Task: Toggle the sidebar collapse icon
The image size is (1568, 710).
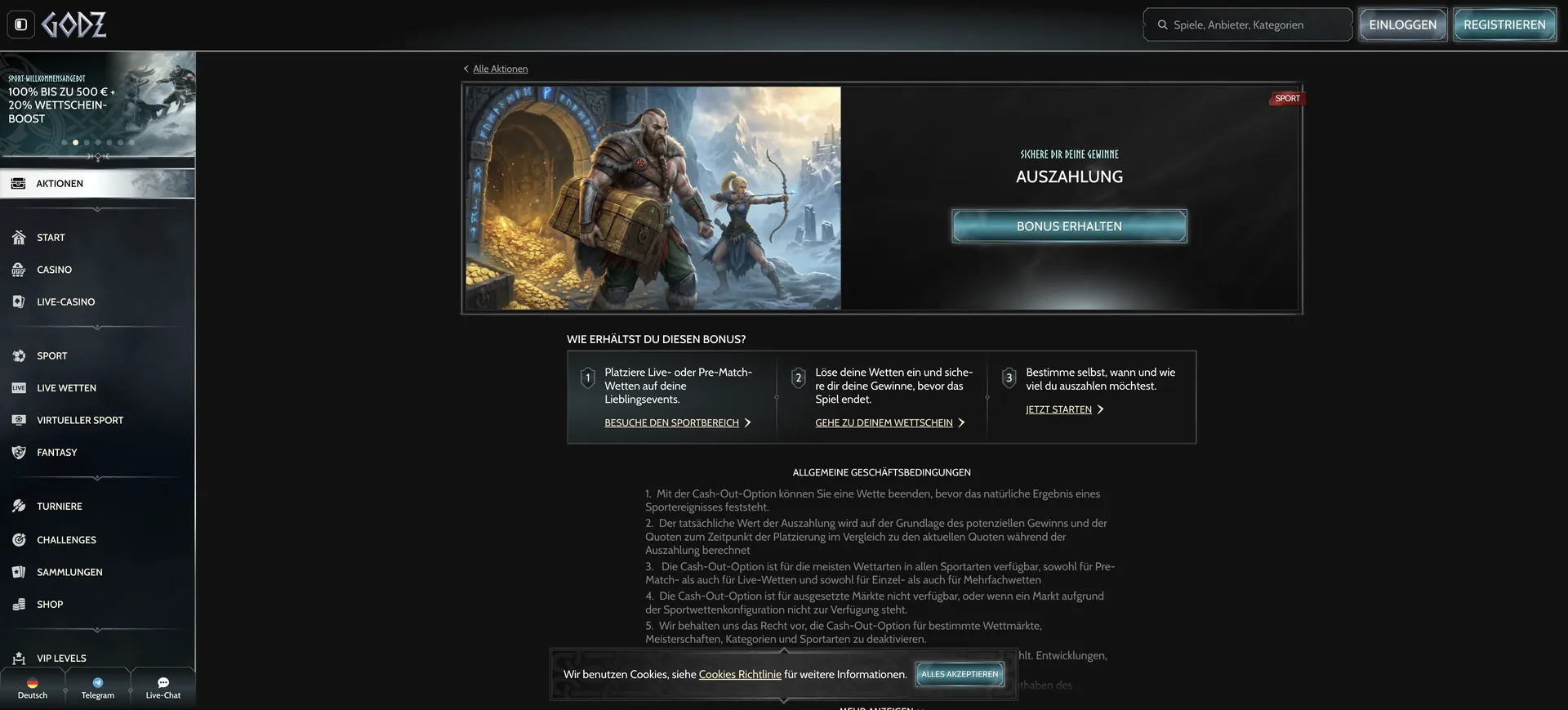Action: pyautogui.click(x=21, y=25)
